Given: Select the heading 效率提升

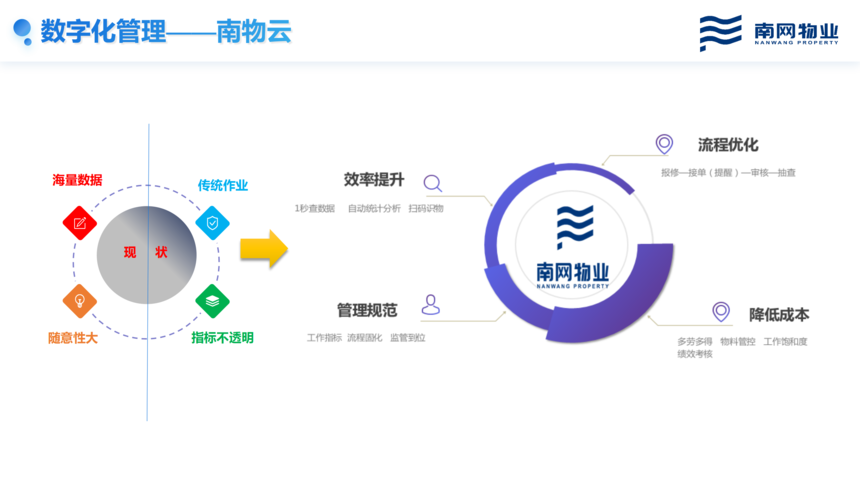Looking at the screenshot, I should (374, 179).
